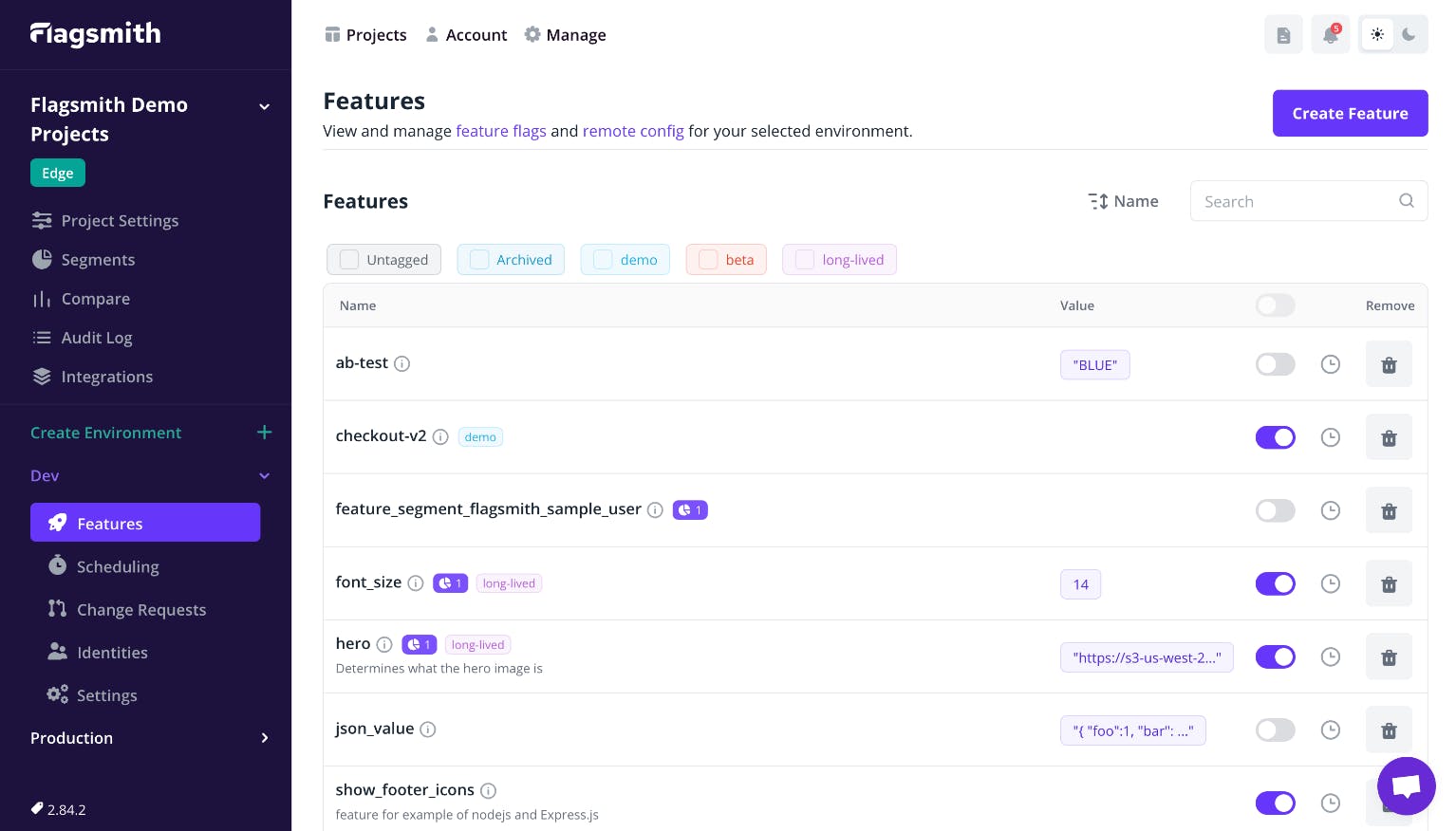Click info icon next to json_value
The image size is (1456, 831).
coord(428,729)
